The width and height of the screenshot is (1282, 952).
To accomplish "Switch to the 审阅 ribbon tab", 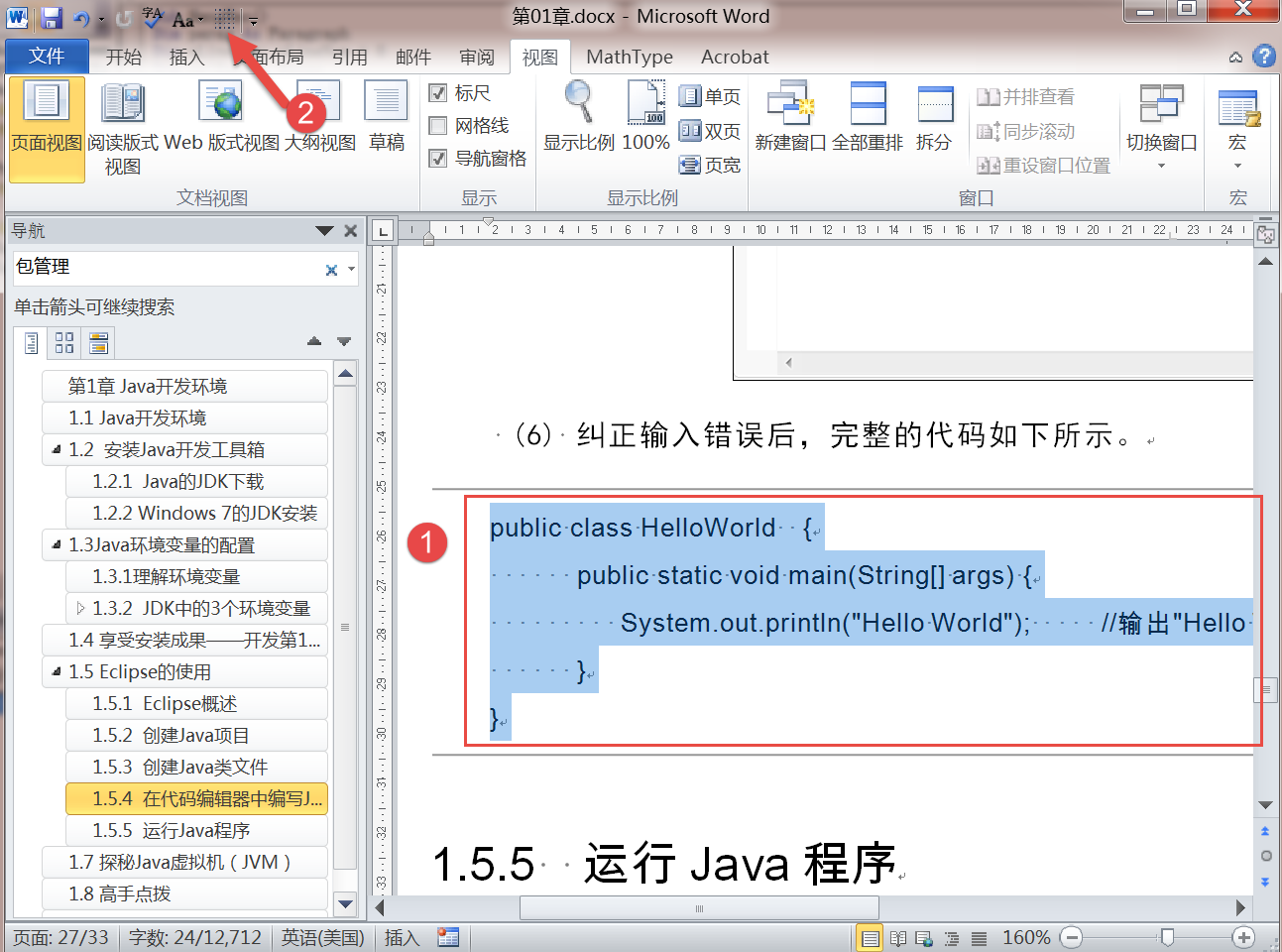I will [x=477, y=58].
